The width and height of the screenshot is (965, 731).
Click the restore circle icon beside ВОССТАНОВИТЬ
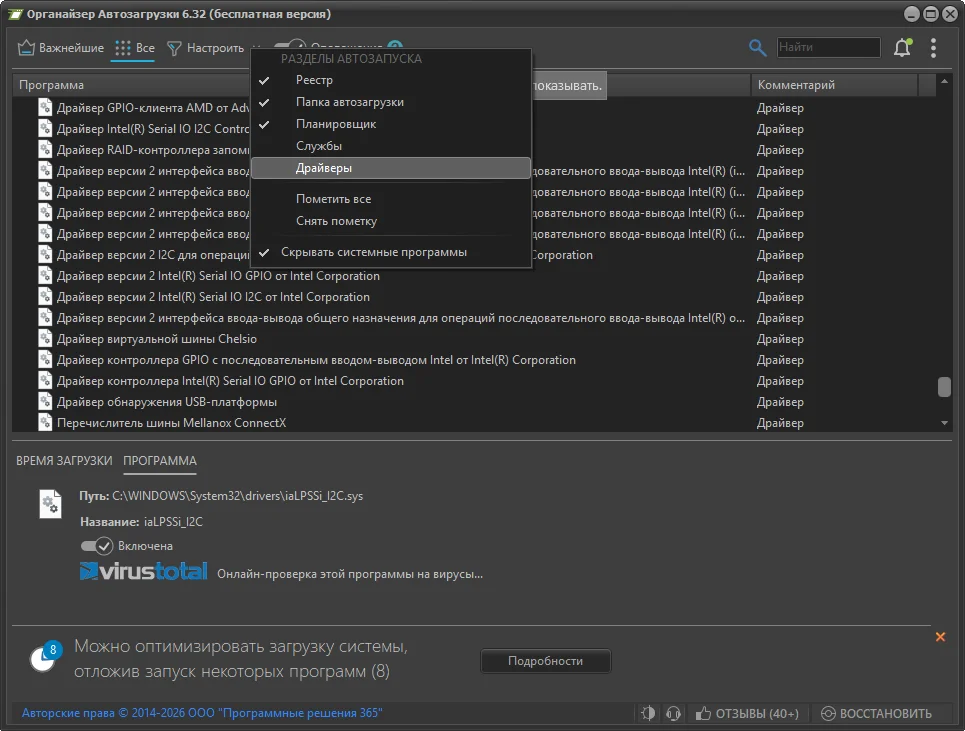point(828,713)
